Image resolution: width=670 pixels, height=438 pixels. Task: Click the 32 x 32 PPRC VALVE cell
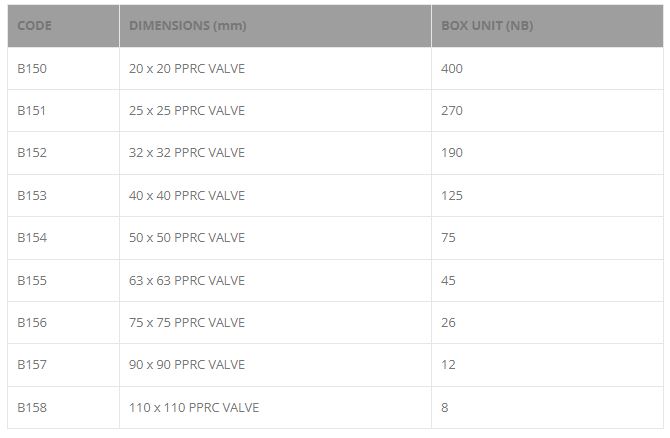coord(187,153)
